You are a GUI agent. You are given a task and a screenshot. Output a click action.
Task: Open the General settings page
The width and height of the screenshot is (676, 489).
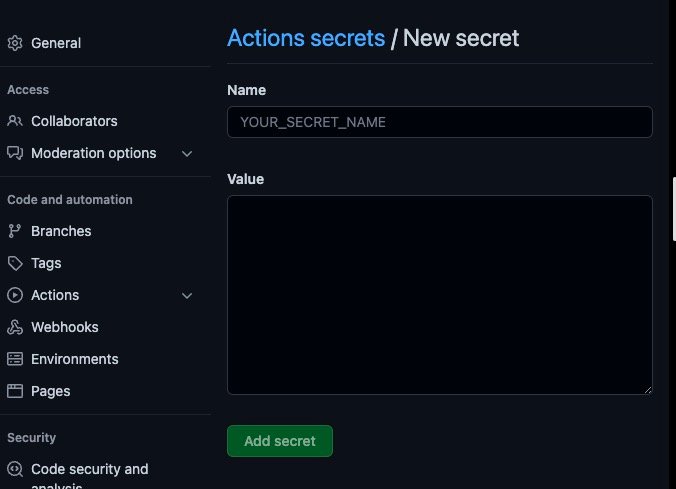click(x=56, y=43)
